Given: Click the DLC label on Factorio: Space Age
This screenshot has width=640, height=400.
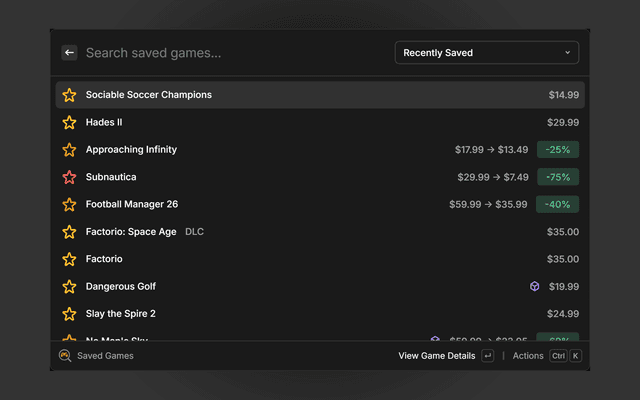Looking at the screenshot, I should pos(194,232).
